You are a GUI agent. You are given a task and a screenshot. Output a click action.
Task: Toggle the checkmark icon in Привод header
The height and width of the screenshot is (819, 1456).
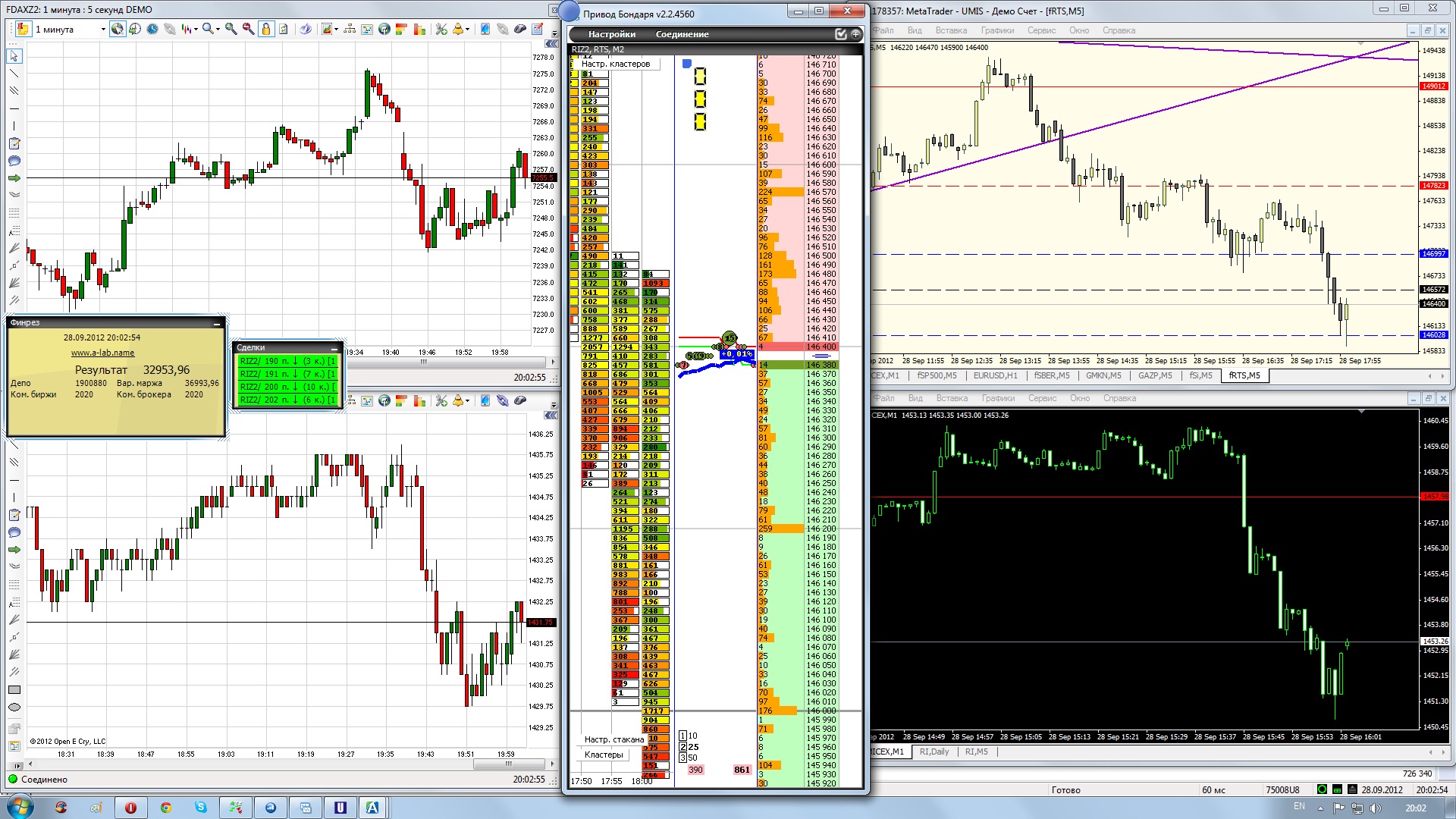click(x=840, y=34)
